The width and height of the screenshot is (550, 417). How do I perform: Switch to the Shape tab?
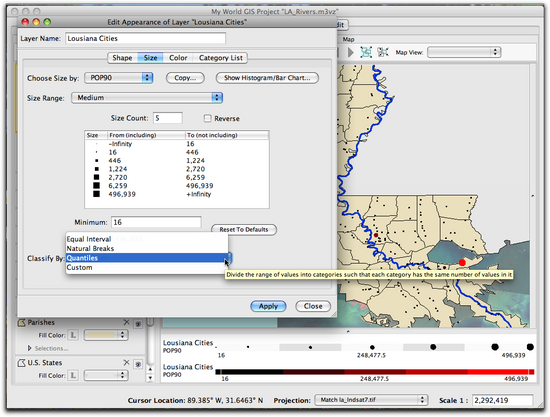tap(122, 58)
